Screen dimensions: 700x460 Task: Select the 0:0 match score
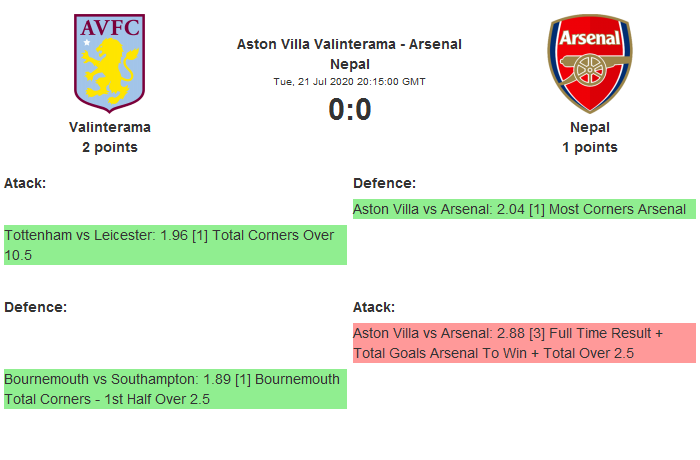tap(349, 109)
